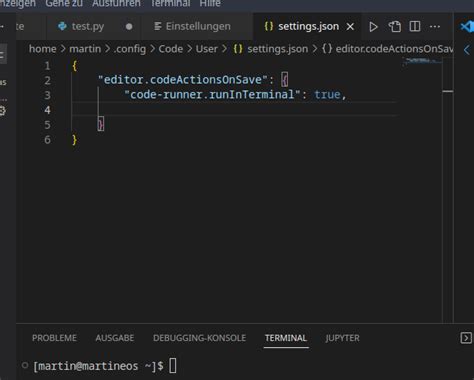Open the settings UI via the file-with-arrow icon
474x380 pixels.
(395, 27)
